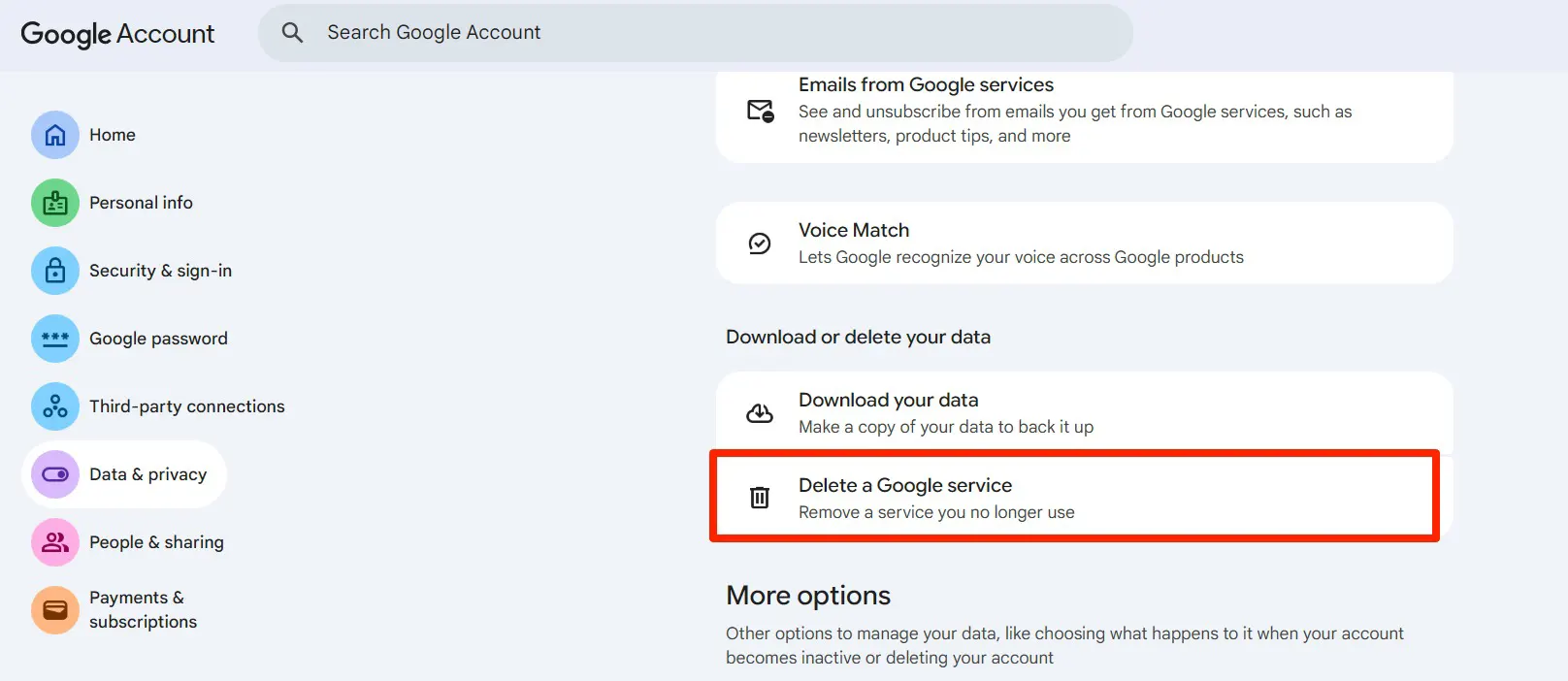Click the Google Account logo
This screenshot has height=681, width=1568.
117,34
